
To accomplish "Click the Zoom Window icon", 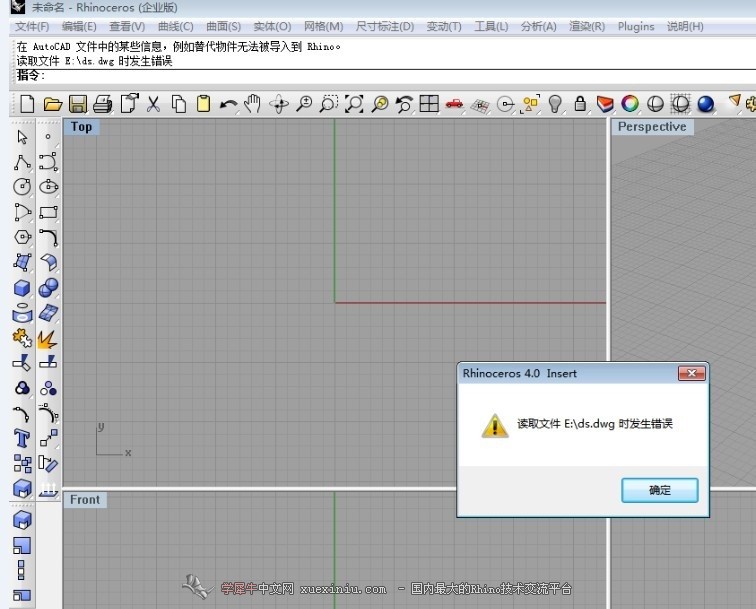I will [x=329, y=104].
